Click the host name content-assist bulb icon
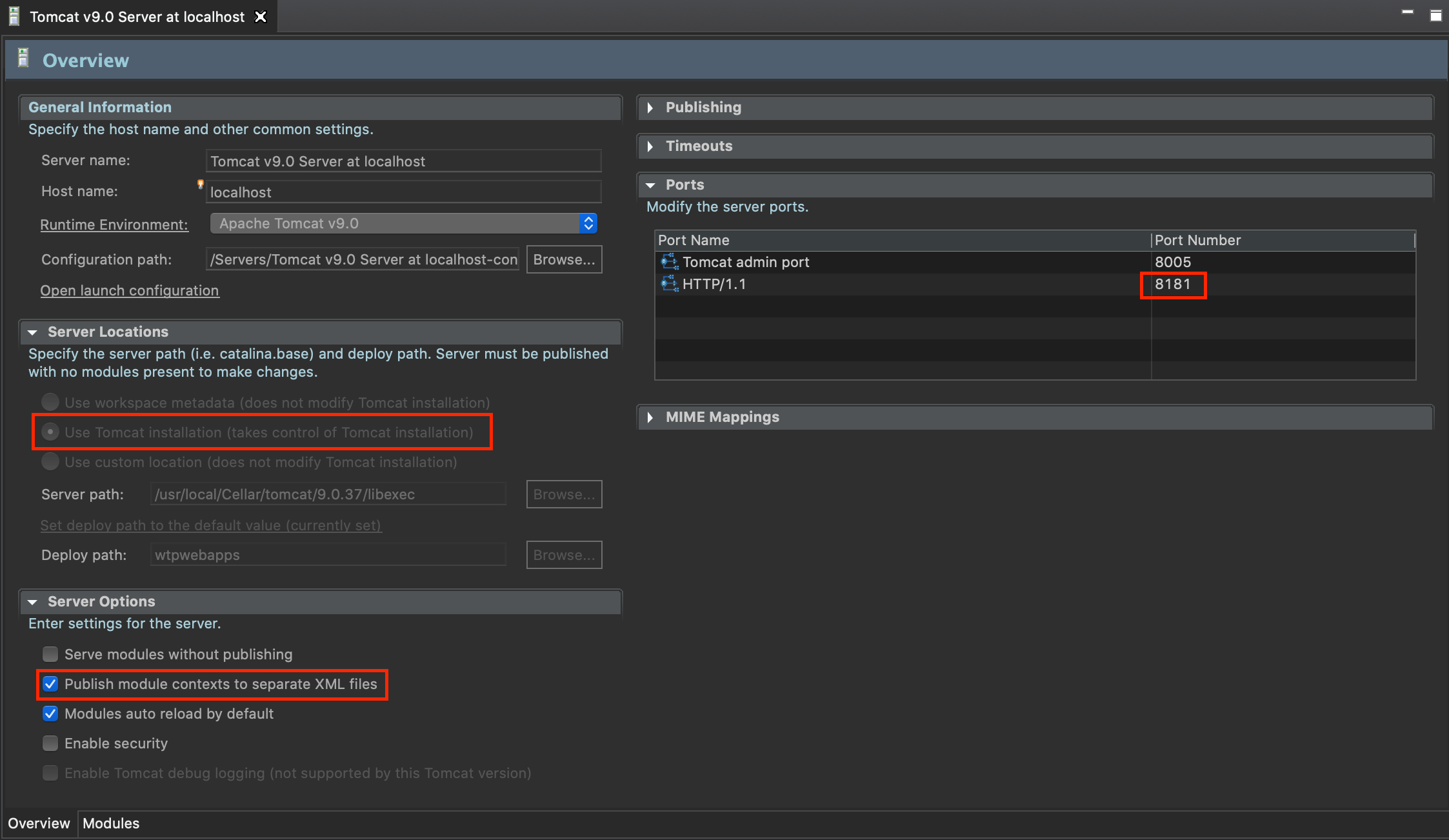The width and height of the screenshot is (1449, 840). [200, 185]
